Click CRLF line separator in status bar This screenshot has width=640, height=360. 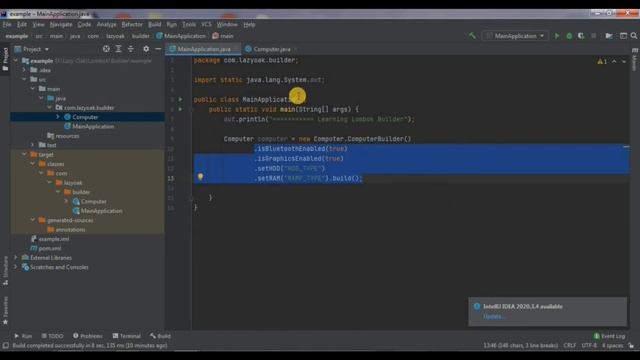point(569,346)
